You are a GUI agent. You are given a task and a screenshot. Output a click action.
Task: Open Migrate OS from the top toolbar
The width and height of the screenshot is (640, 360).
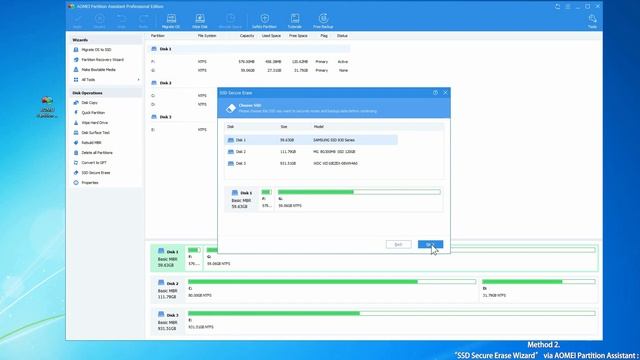[171, 21]
